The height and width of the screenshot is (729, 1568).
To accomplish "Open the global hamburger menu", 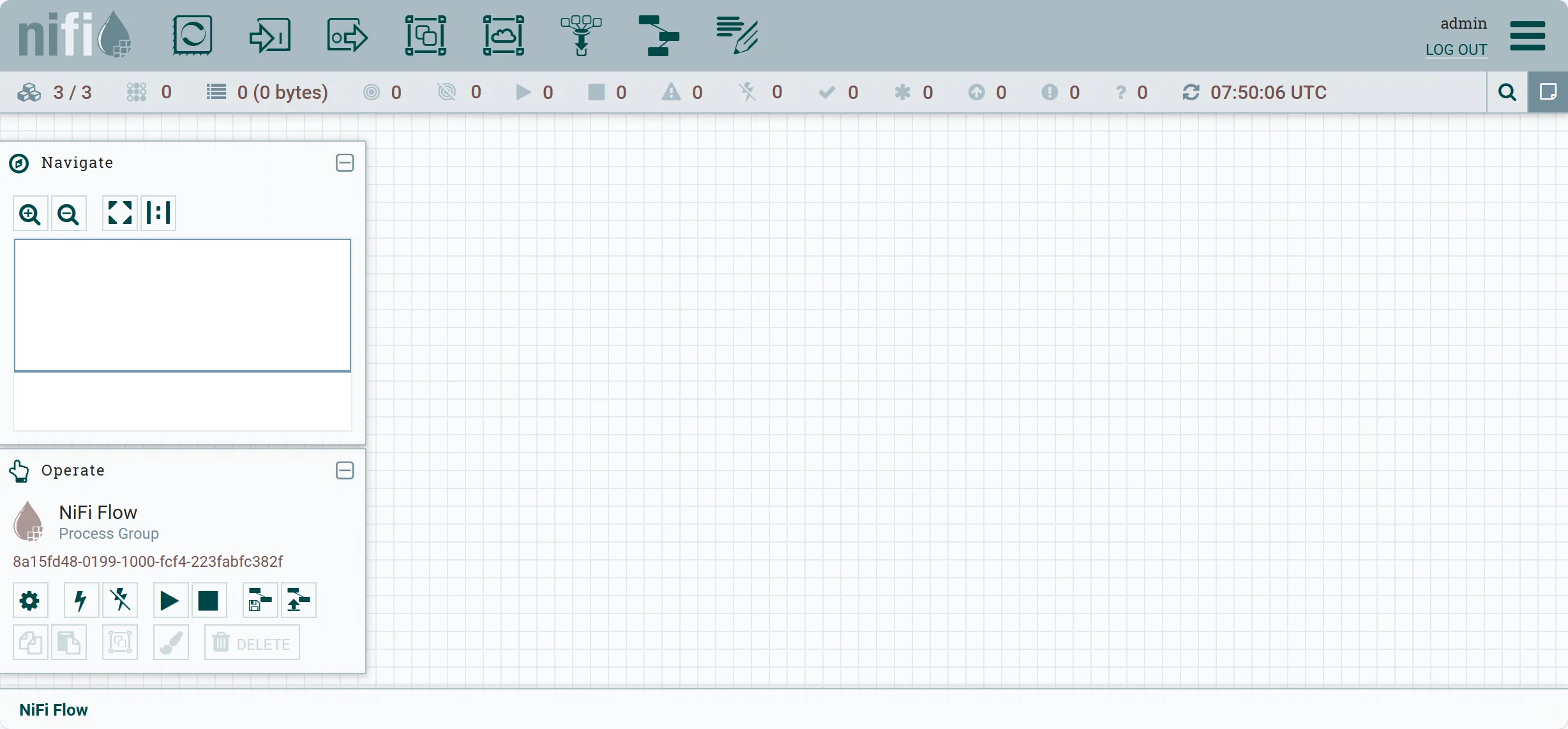I will click(1527, 36).
